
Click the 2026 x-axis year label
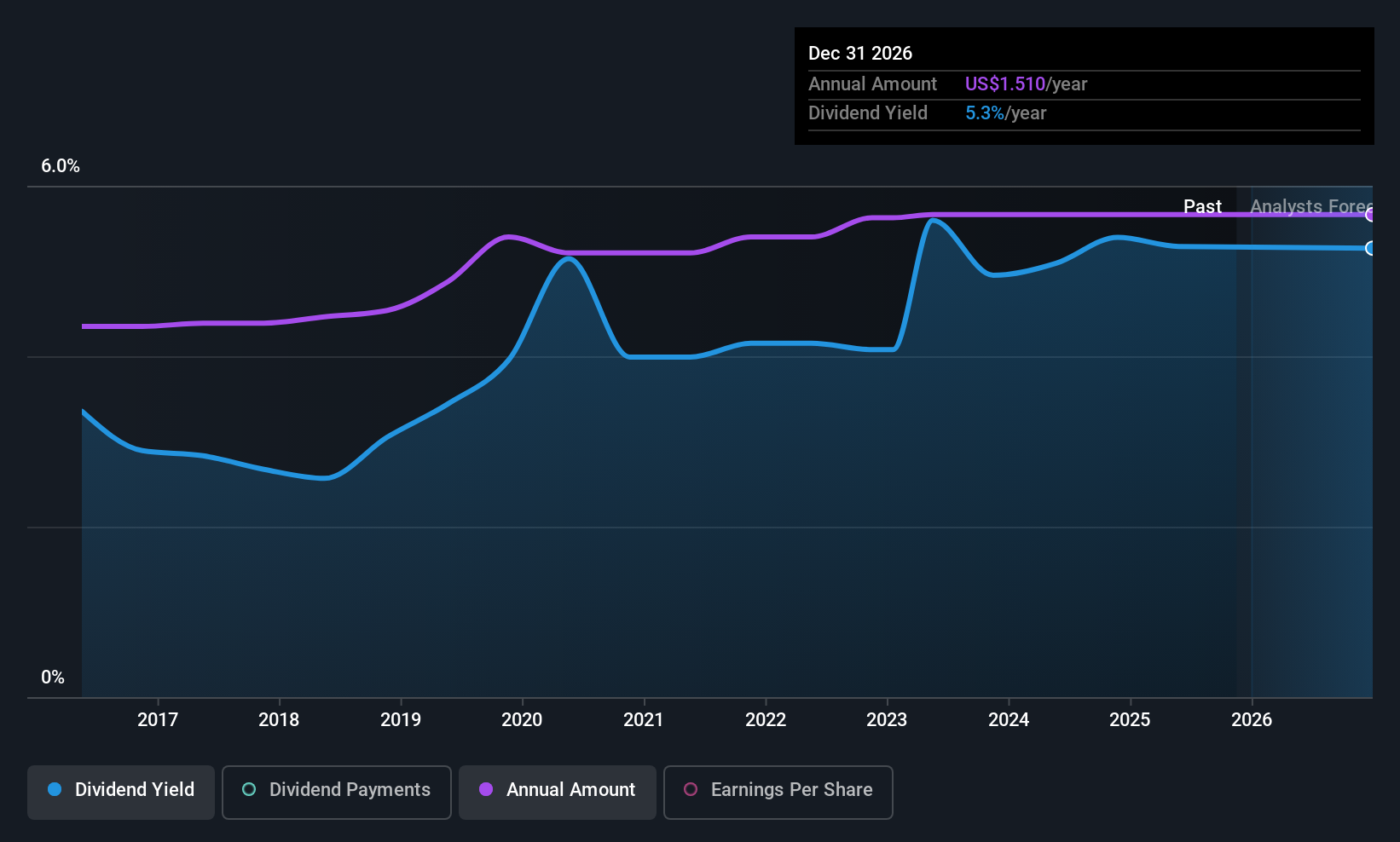pos(1252,719)
